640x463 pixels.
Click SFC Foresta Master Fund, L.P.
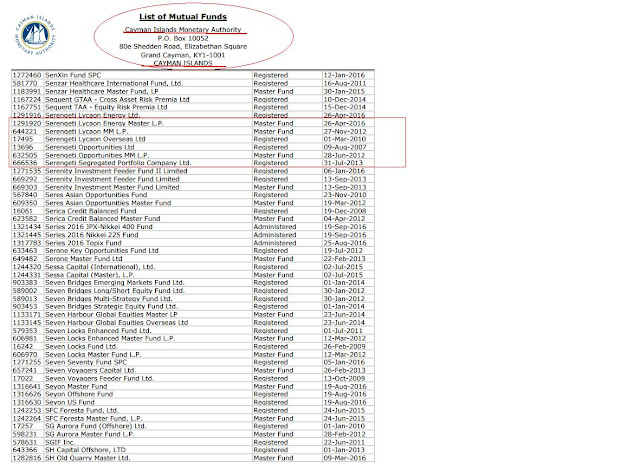(x=93, y=418)
